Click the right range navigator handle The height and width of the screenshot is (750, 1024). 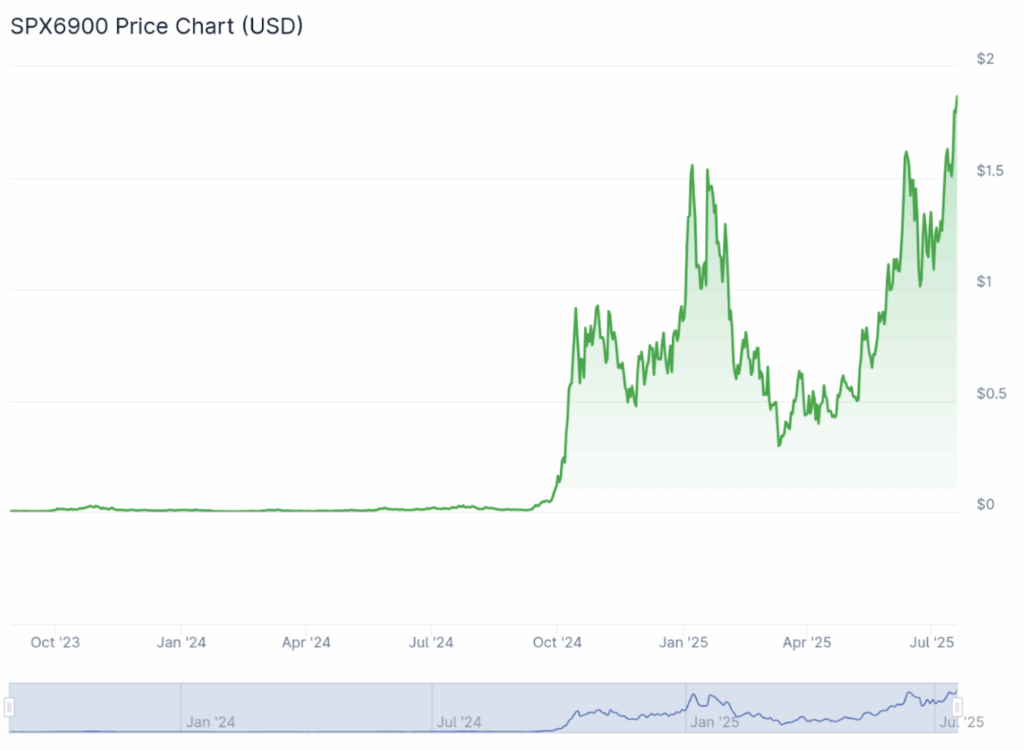(957, 708)
